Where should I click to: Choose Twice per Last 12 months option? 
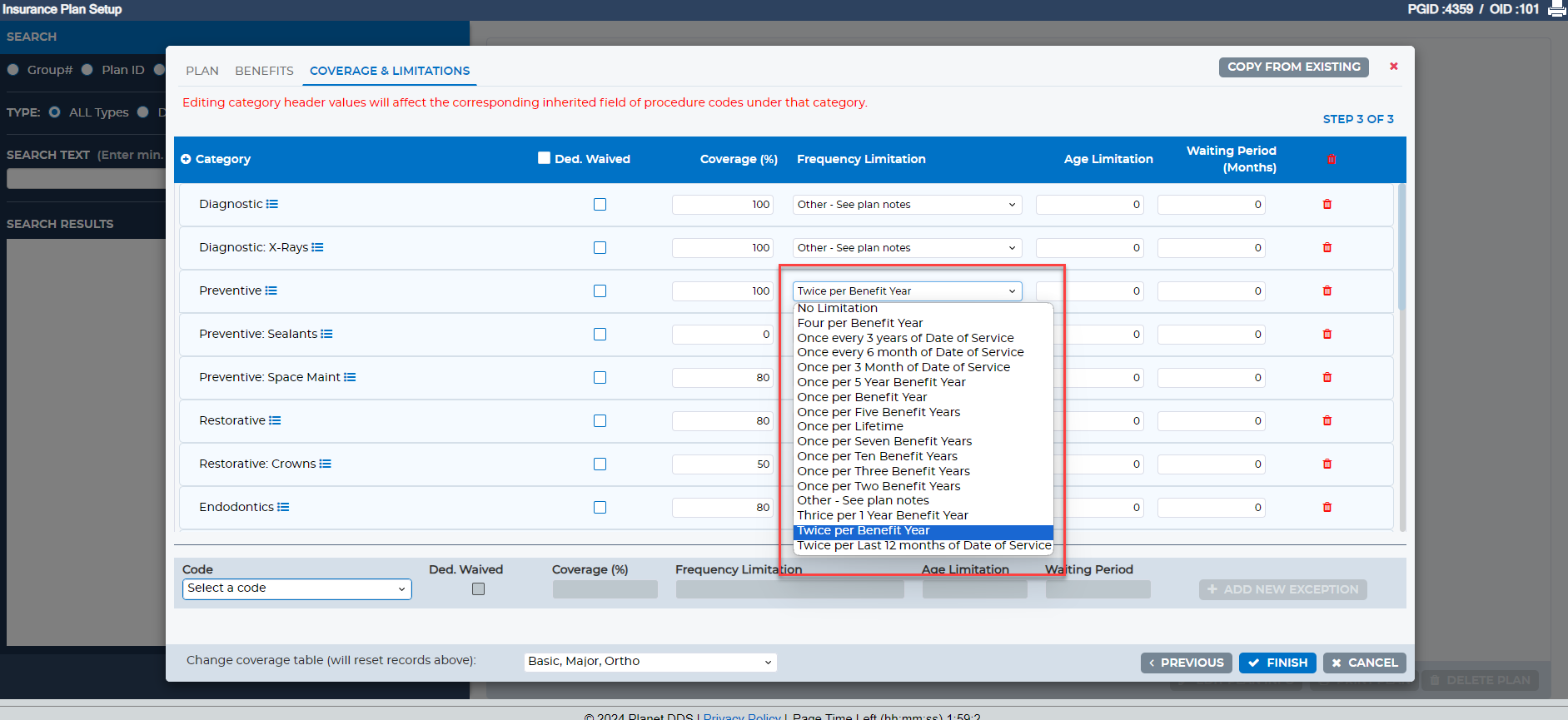point(923,545)
